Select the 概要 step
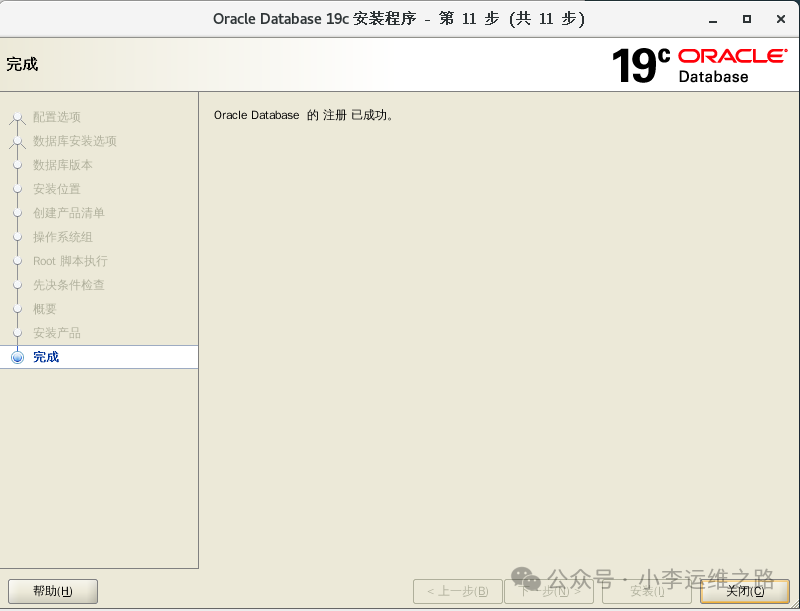The width and height of the screenshot is (800, 611). 44,309
